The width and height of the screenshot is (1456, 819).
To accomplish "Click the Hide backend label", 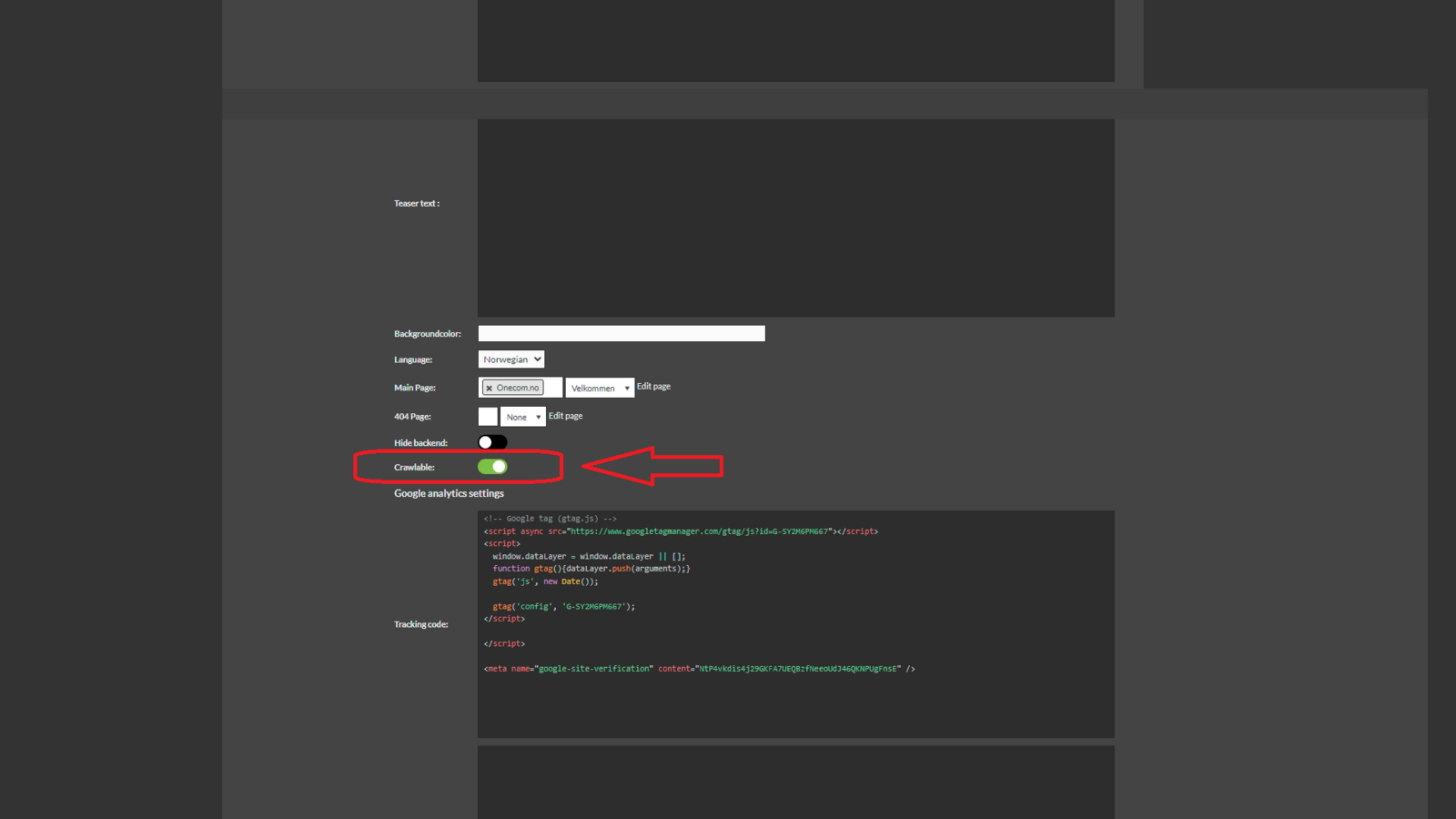I will 420,443.
